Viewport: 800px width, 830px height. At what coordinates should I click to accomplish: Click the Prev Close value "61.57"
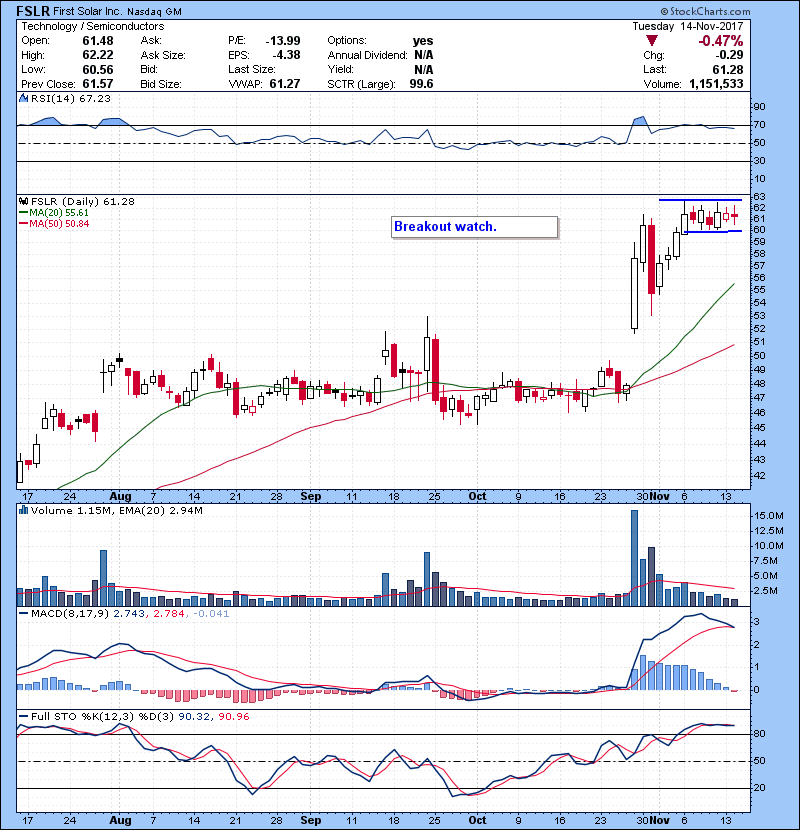pos(98,84)
